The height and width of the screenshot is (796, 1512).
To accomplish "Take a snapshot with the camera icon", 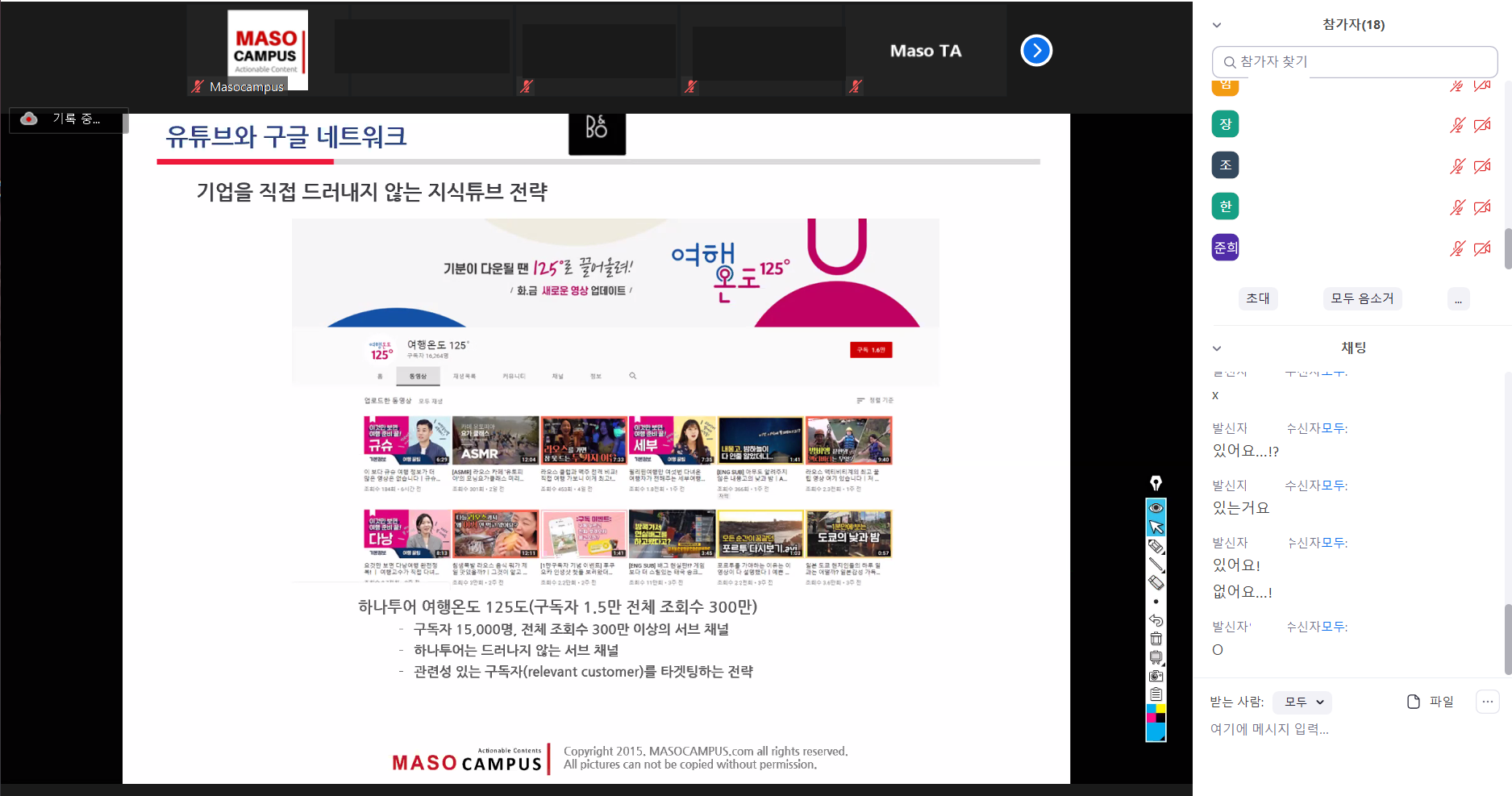I will (1156, 676).
